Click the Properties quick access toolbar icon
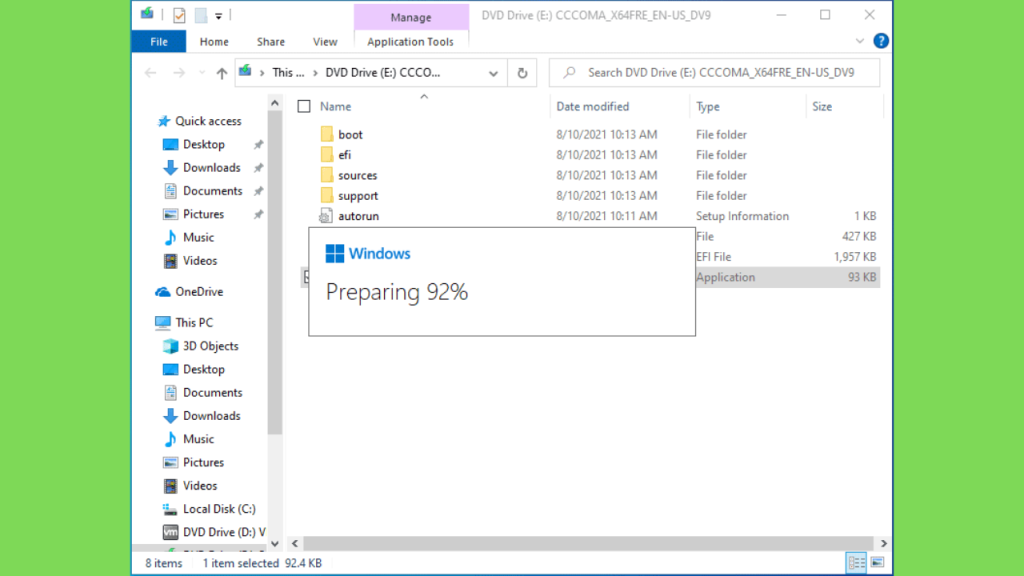The height and width of the screenshot is (576, 1024). click(179, 15)
